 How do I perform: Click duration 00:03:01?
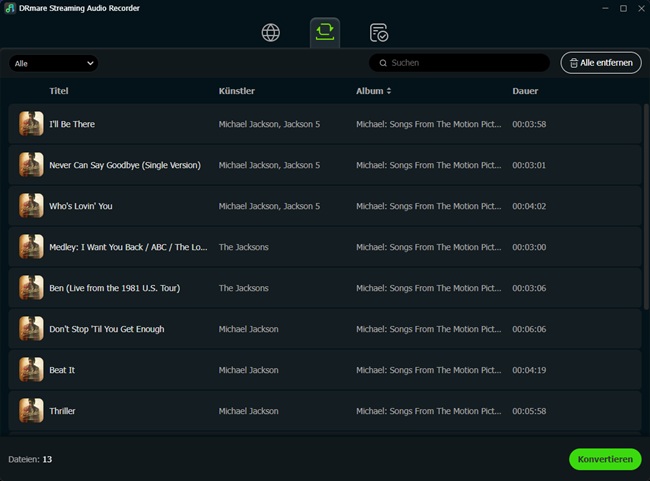point(529,165)
